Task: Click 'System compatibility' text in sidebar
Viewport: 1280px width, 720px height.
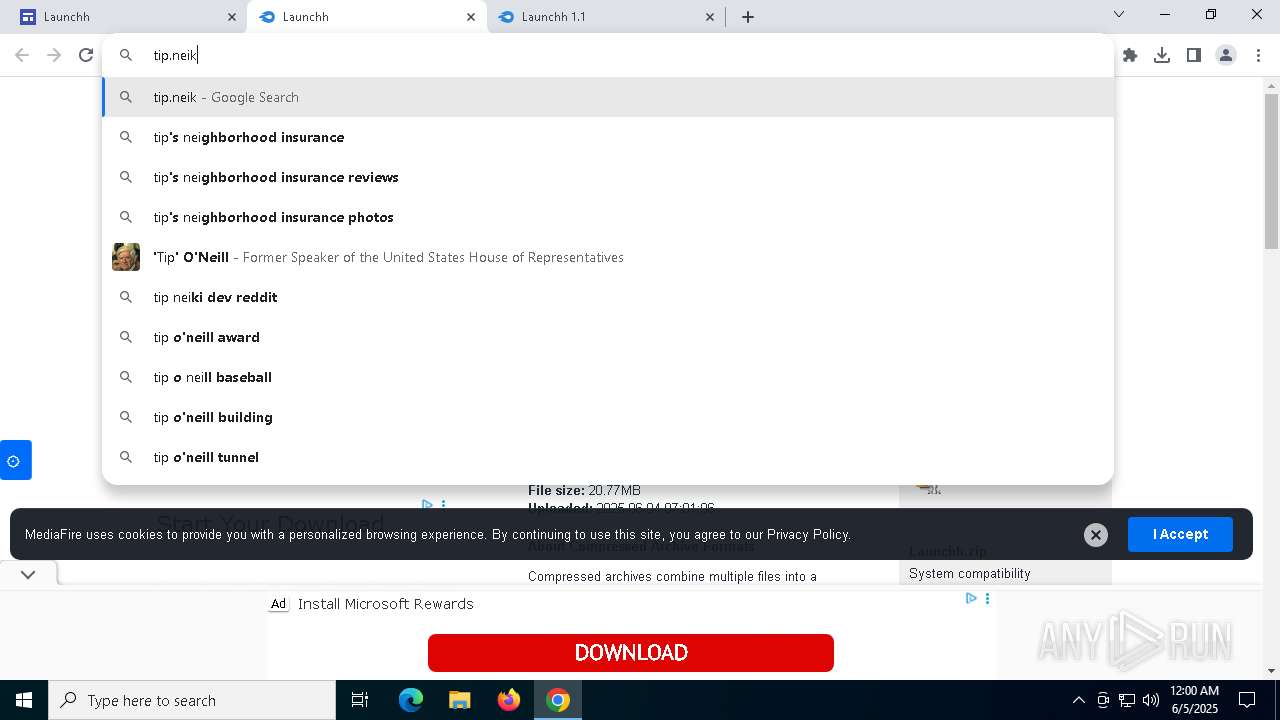Action: [969, 573]
